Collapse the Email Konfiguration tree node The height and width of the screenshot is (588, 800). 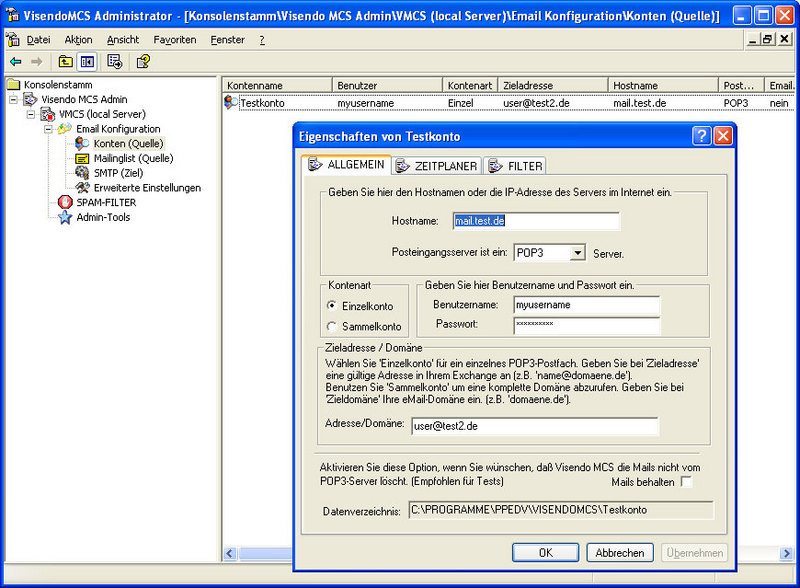pyautogui.click(x=48, y=129)
